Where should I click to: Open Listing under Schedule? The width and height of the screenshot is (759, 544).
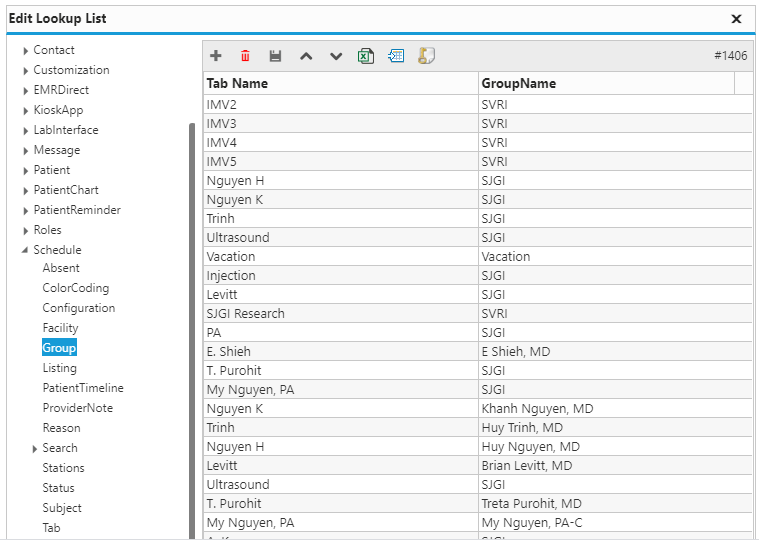click(x=60, y=368)
